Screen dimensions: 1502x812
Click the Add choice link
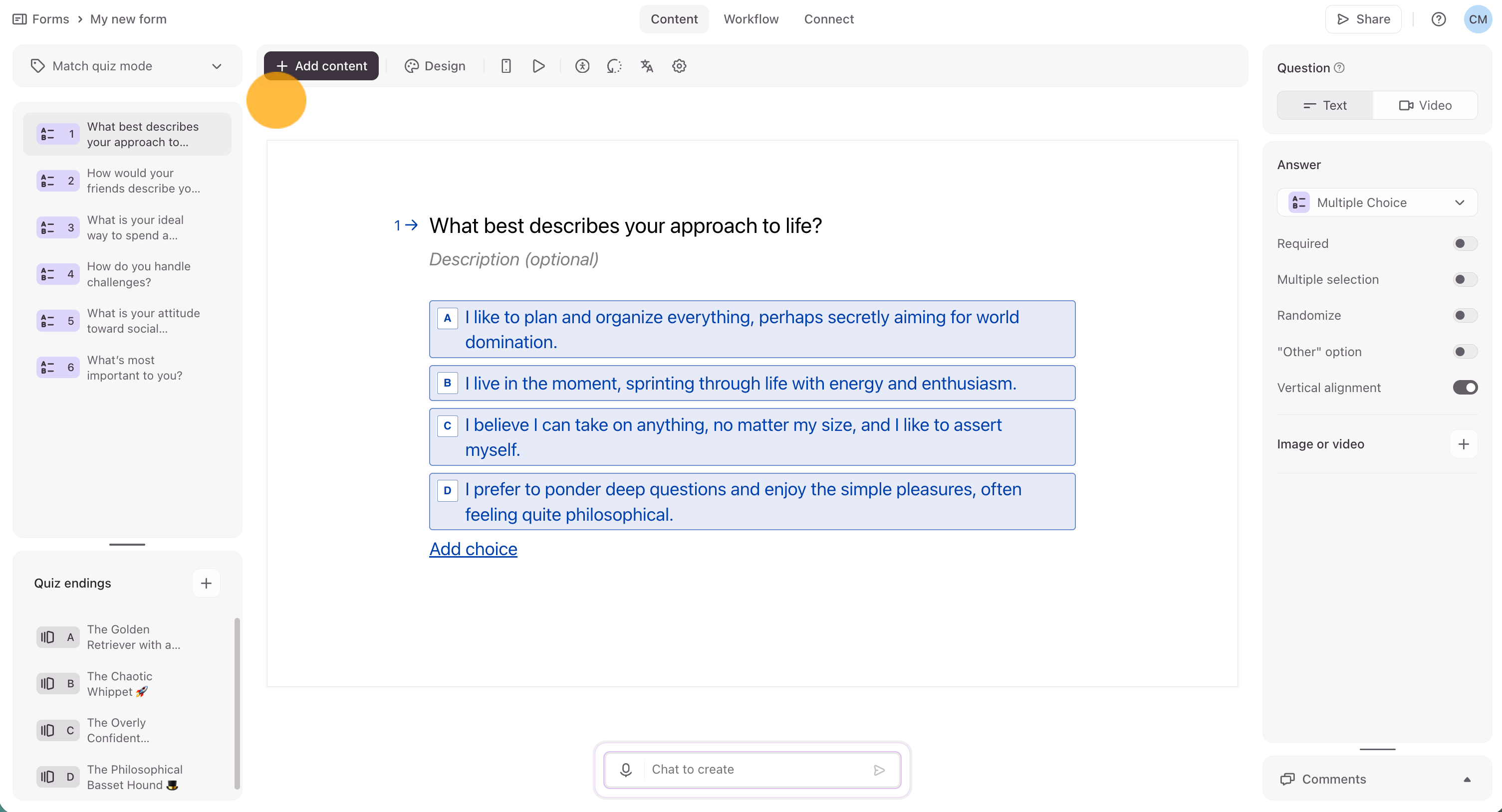point(473,549)
